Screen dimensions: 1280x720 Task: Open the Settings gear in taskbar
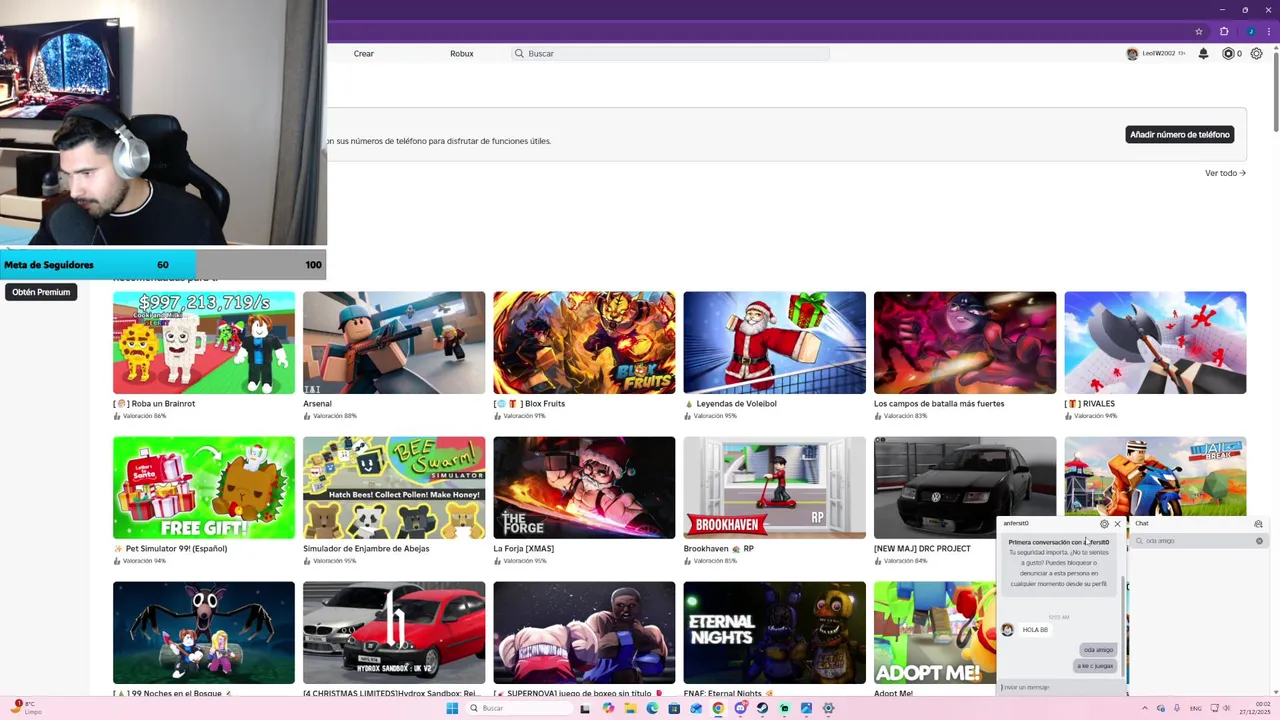click(828, 708)
